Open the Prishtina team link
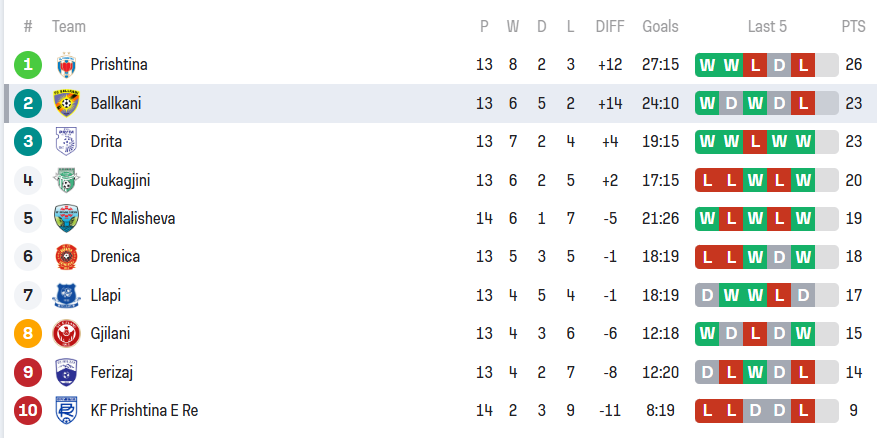This screenshot has height=438, width=877. pos(119,65)
